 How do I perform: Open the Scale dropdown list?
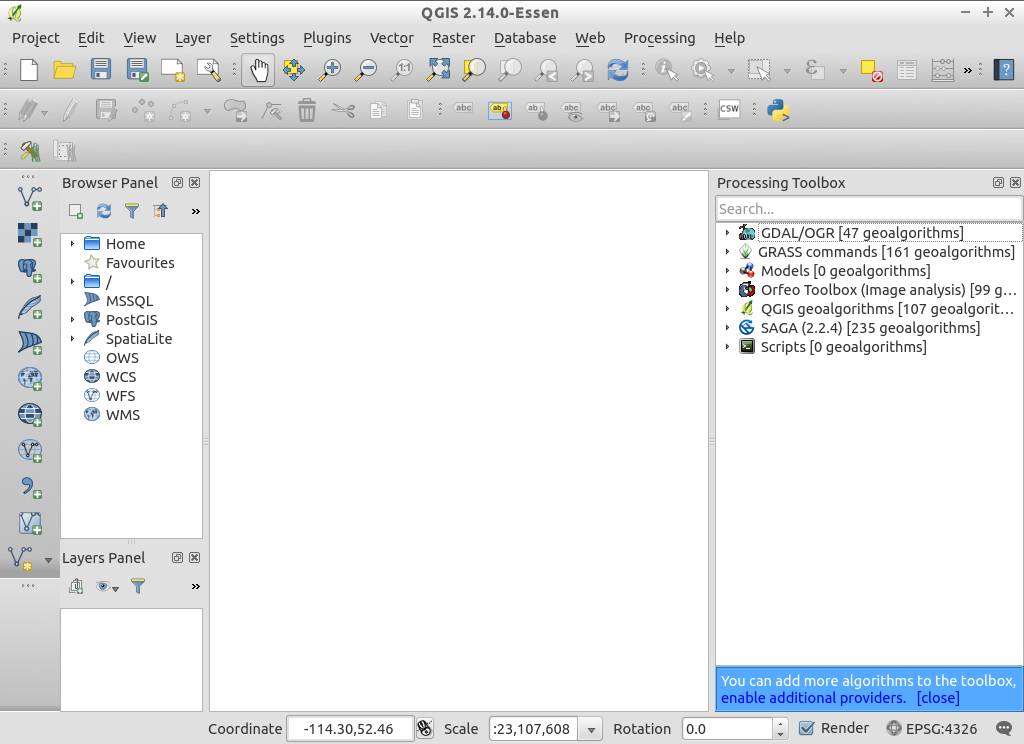[x=591, y=729]
